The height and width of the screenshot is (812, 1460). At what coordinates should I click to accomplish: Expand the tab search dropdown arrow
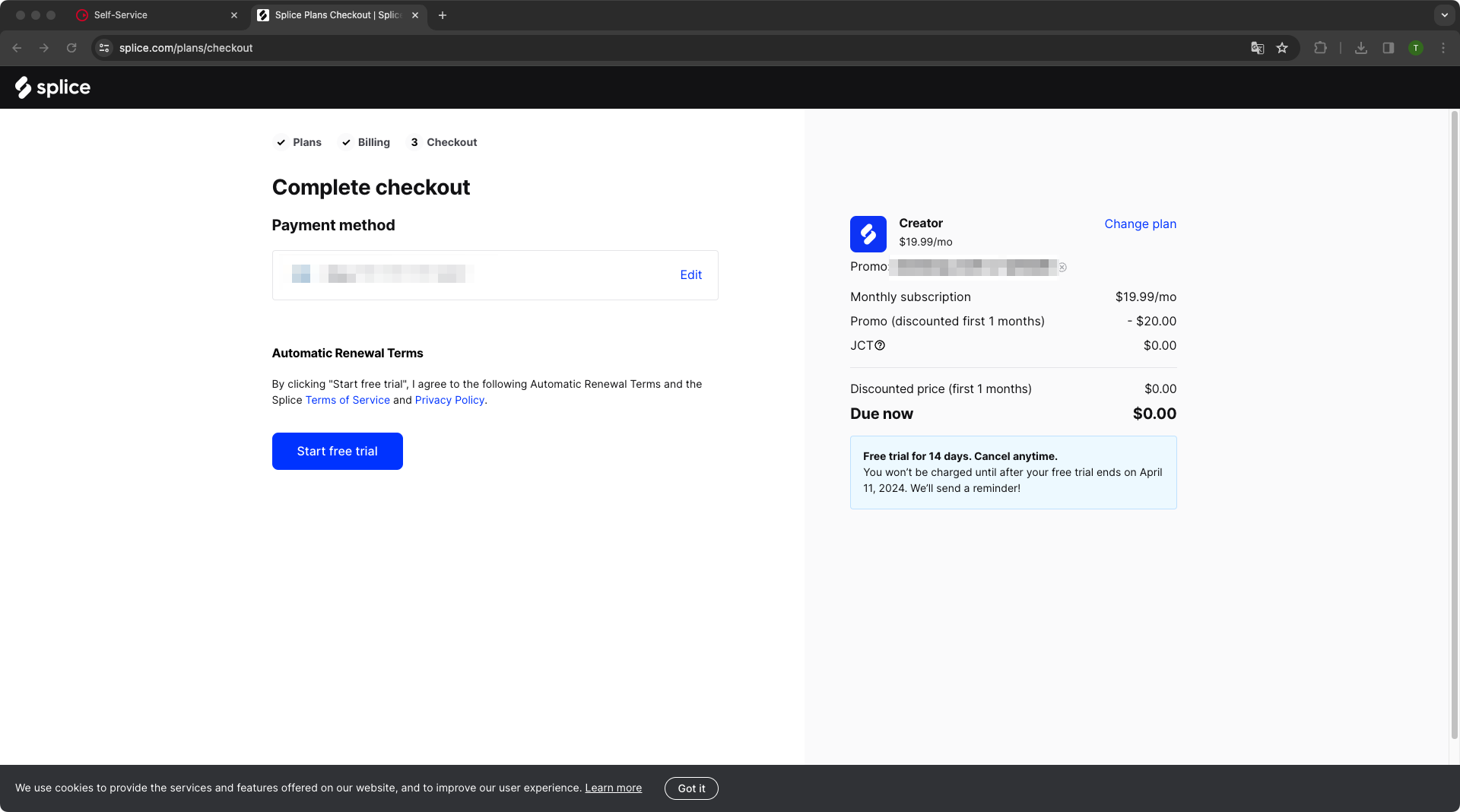tap(1444, 15)
